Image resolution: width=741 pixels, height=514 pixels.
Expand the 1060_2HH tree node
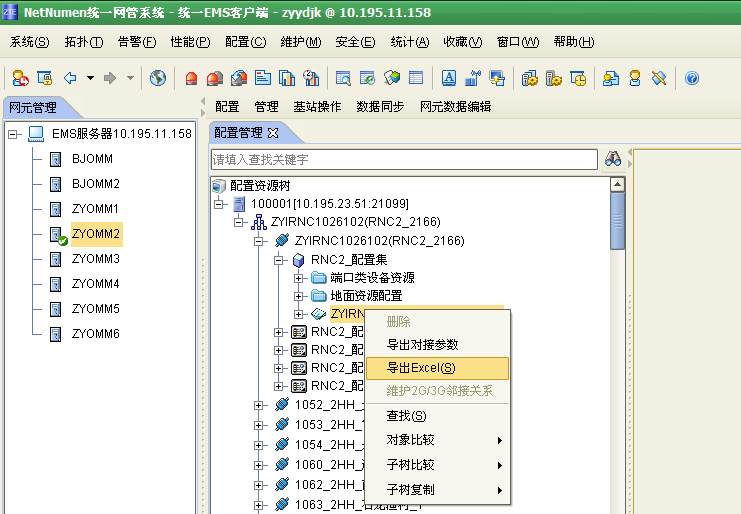click(258, 465)
